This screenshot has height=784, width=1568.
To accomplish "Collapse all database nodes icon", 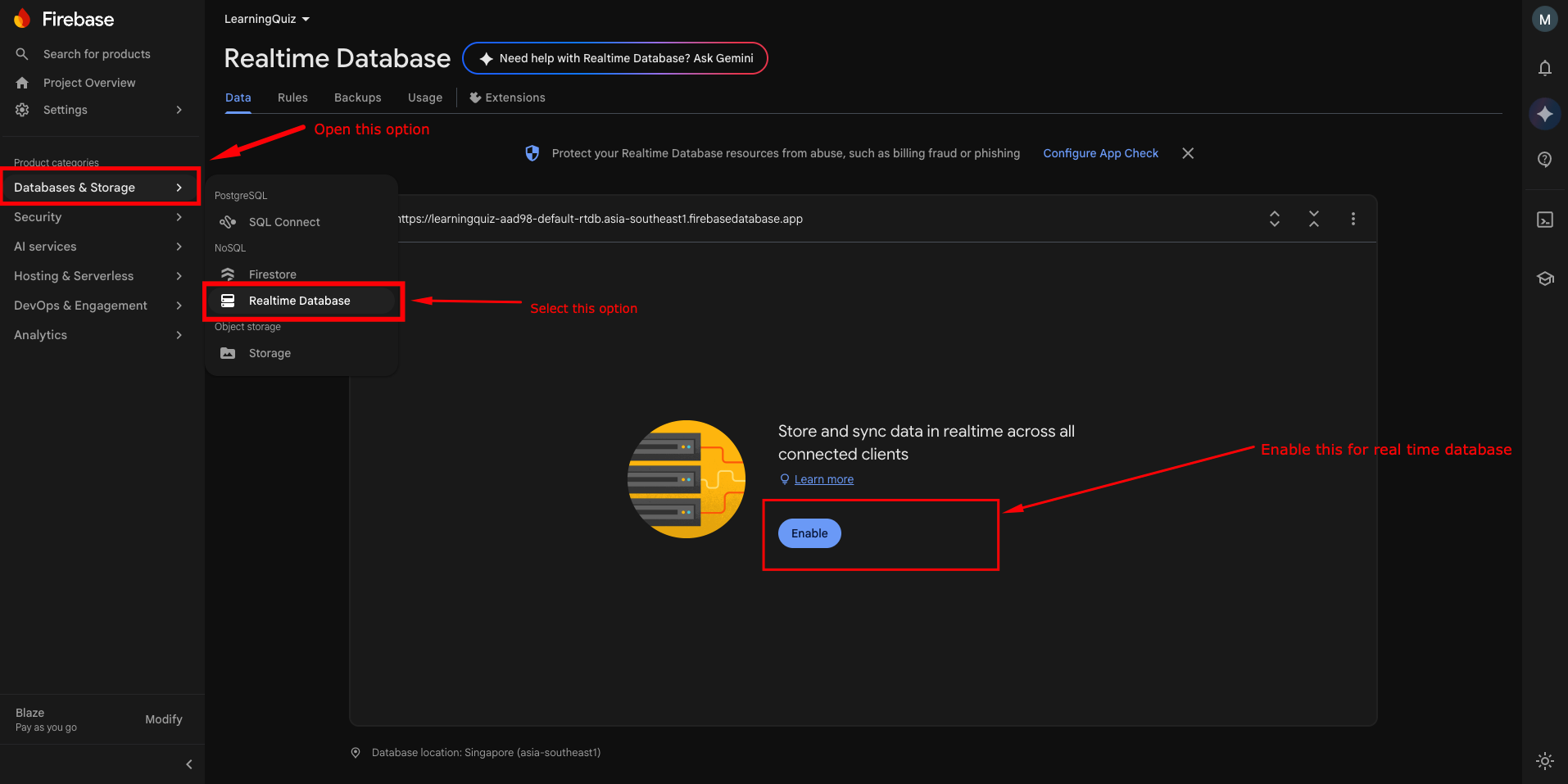I will coord(1314,219).
